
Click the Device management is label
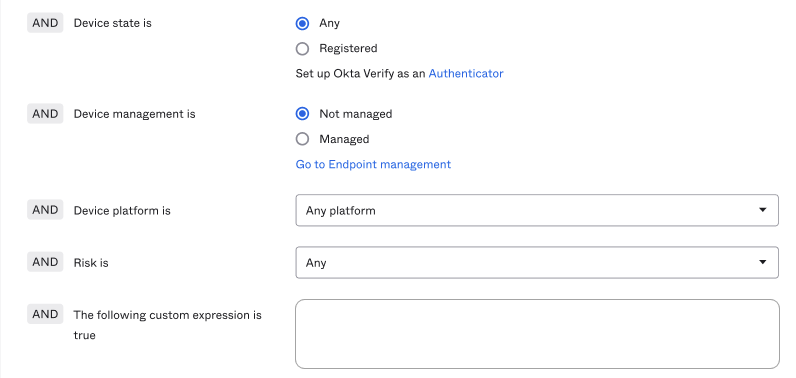(x=135, y=114)
